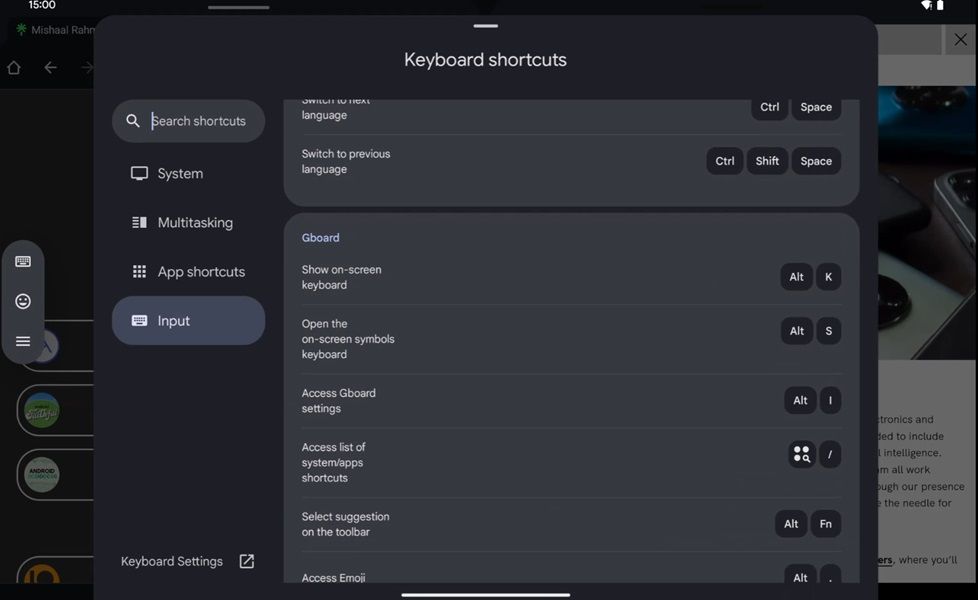The width and height of the screenshot is (978, 600).
Task: Select 'Show on-screen keyboard' text
Action: 341,277
